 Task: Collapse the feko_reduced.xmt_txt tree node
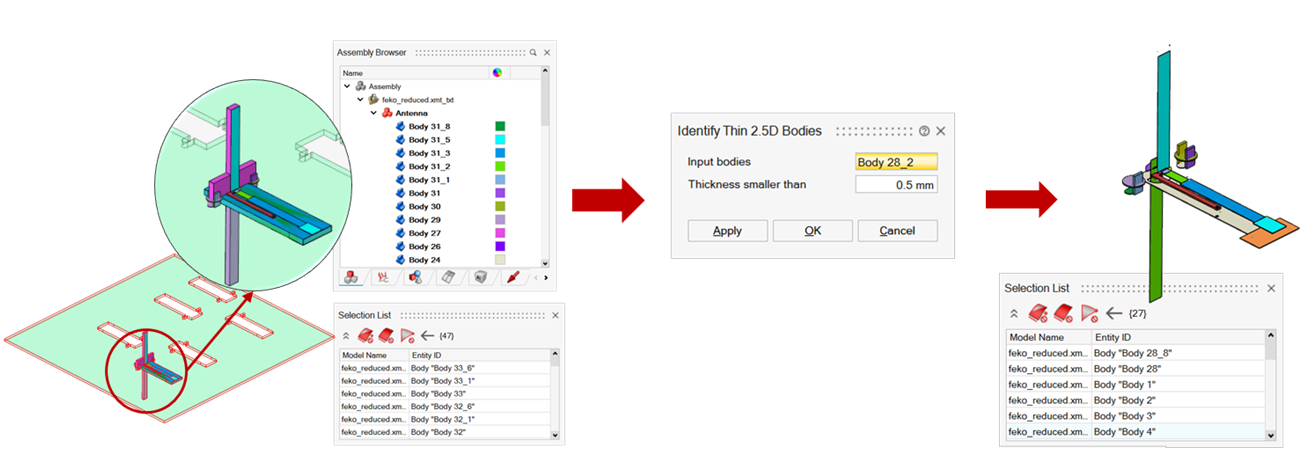click(360, 100)
